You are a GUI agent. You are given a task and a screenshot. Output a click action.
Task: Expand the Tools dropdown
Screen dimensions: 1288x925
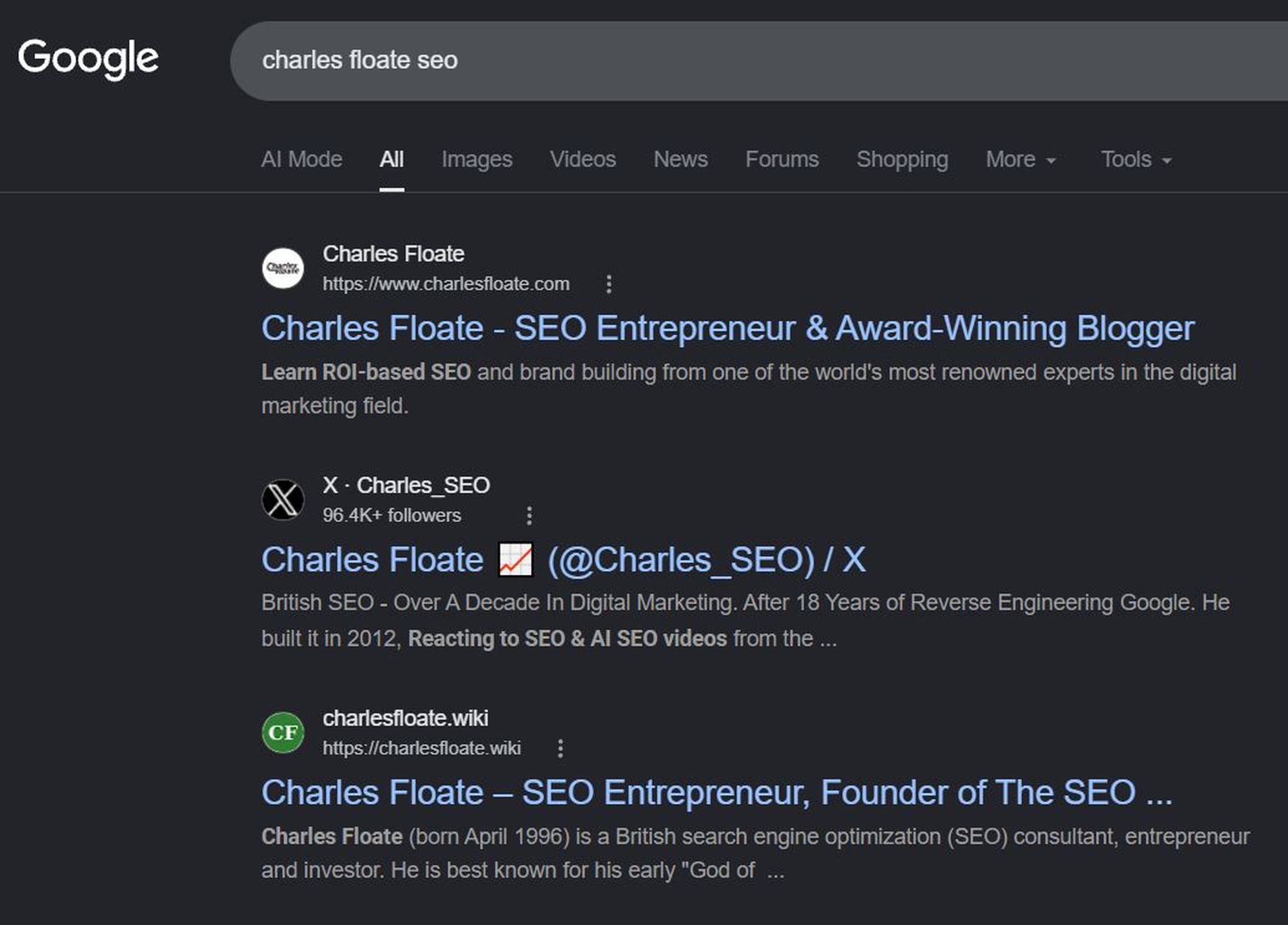click(x=1136, y=159)
